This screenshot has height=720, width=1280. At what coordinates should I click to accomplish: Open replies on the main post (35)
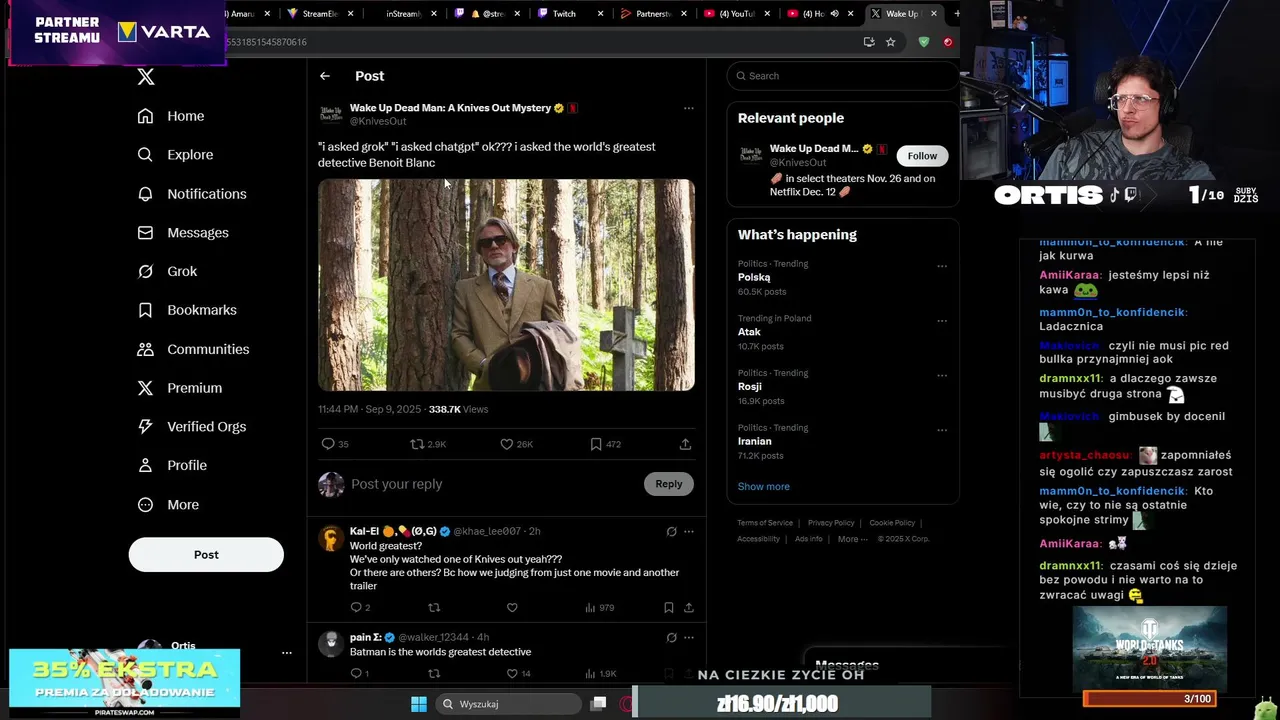(334, 444)
